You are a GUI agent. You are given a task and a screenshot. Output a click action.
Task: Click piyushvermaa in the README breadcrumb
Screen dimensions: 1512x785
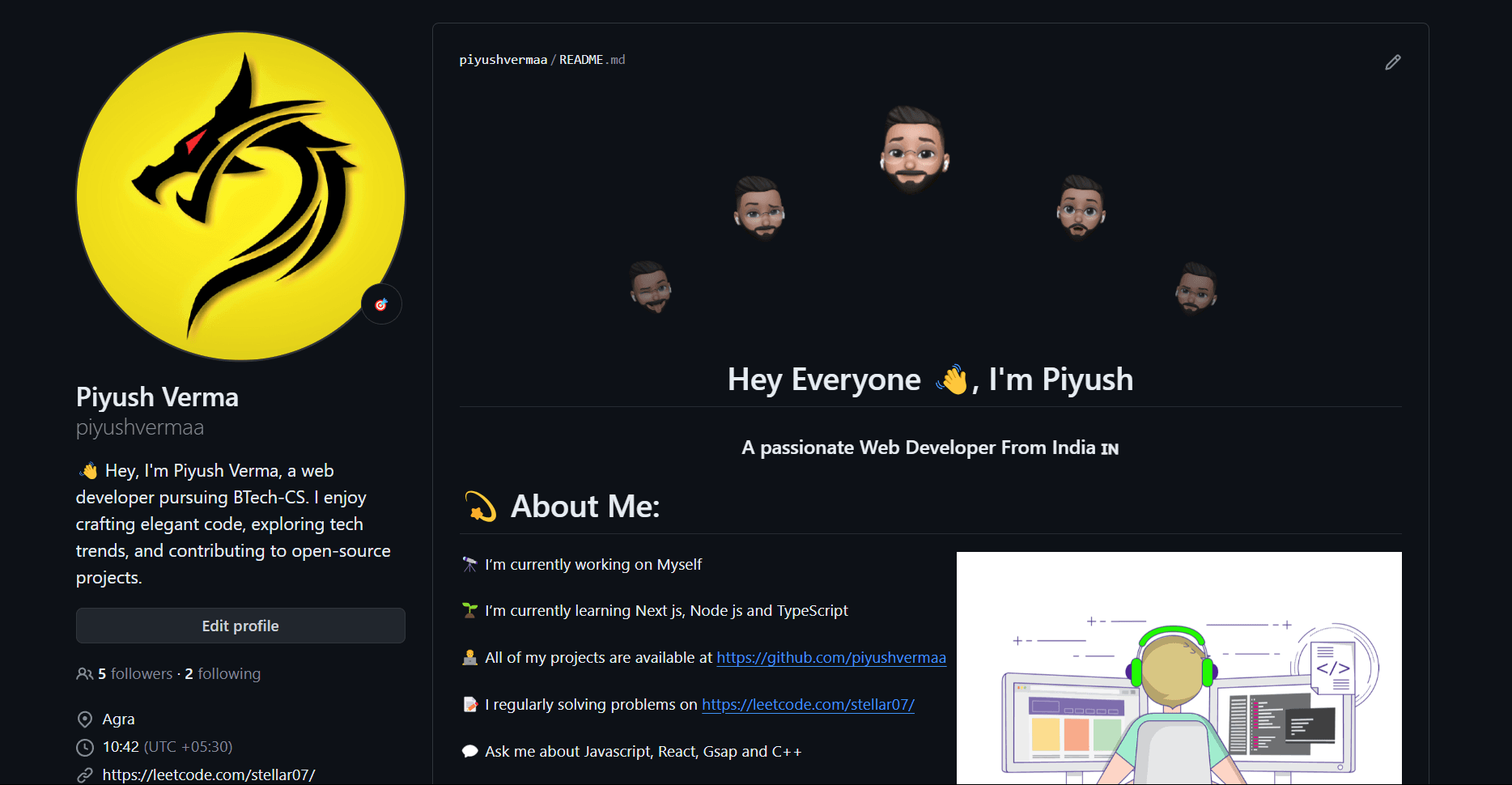pos(503,60)
